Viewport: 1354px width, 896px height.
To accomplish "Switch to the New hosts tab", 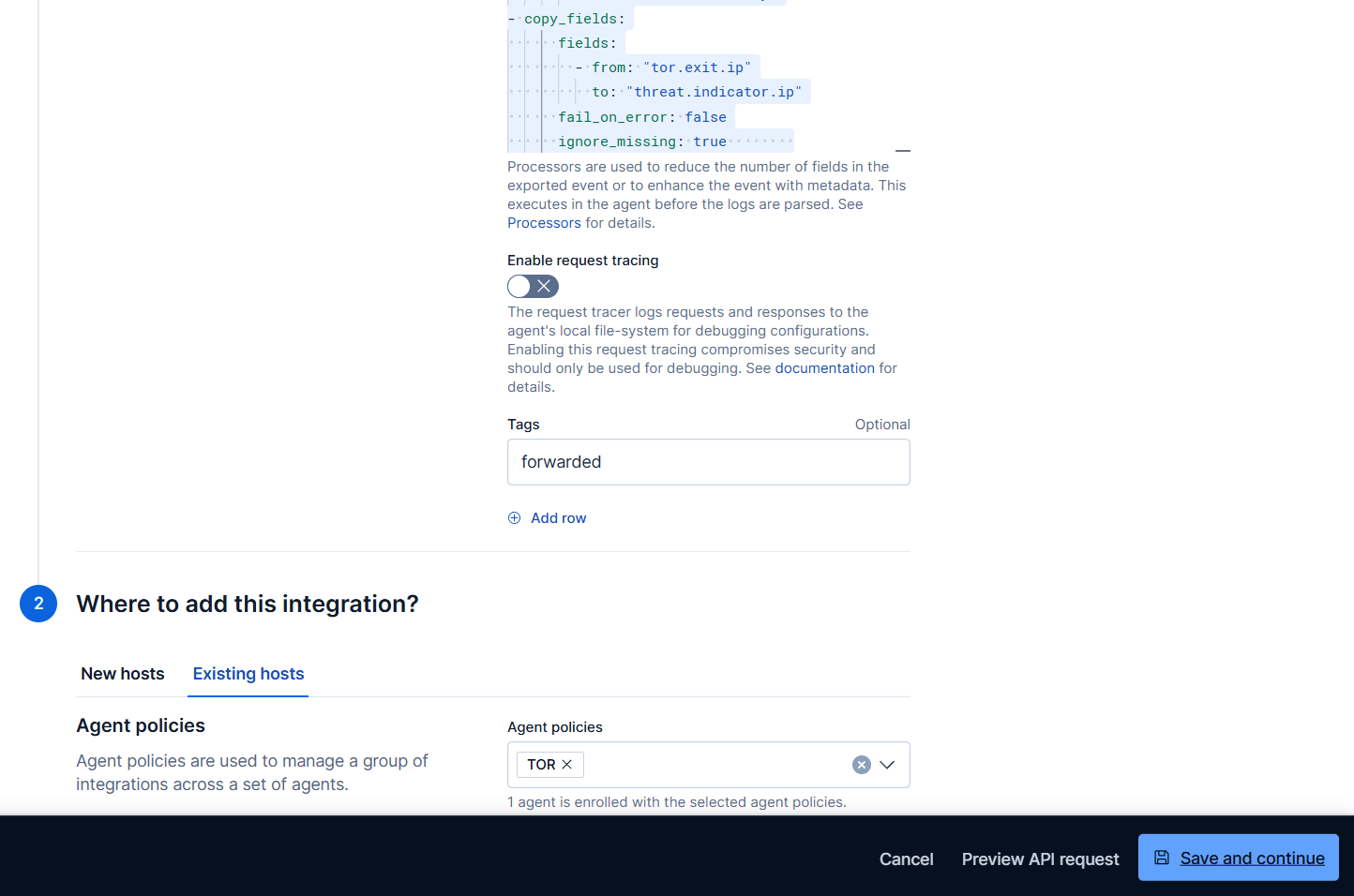I will 123,674.
